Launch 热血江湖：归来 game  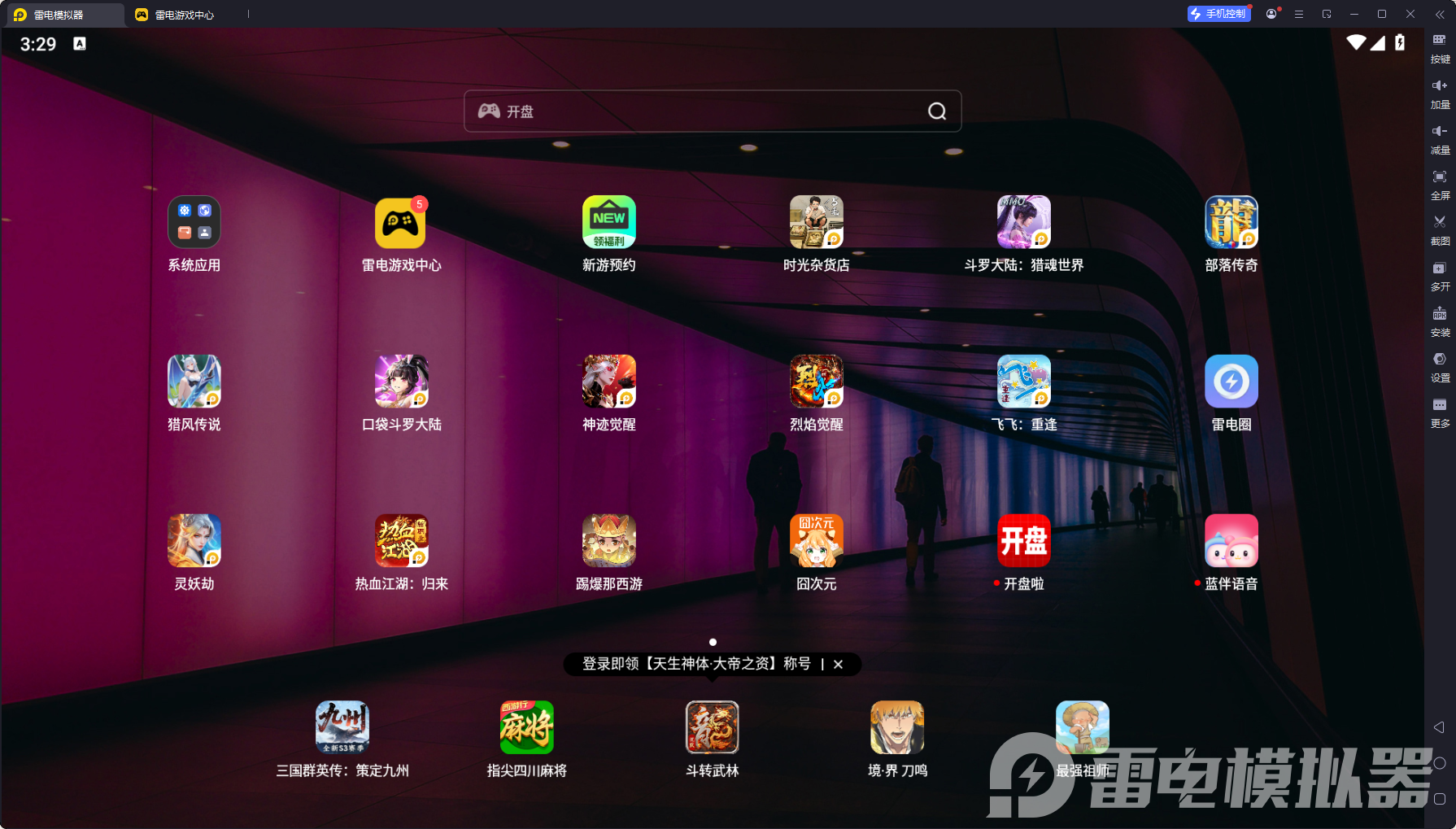pyautogui.click(x=401, y=541)
